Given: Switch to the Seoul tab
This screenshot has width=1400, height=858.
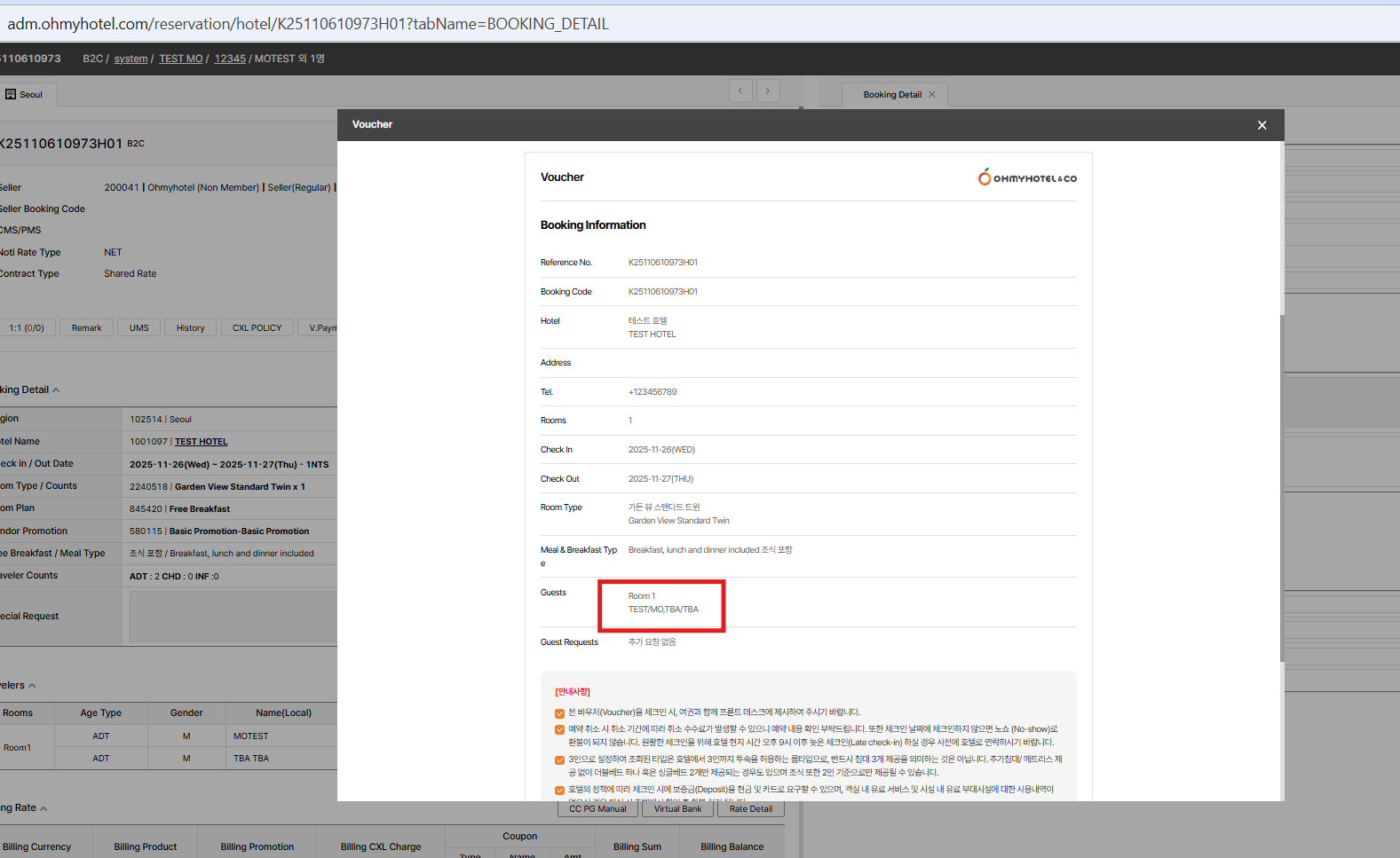Looking at the screenshot, I should coord(25,94).
